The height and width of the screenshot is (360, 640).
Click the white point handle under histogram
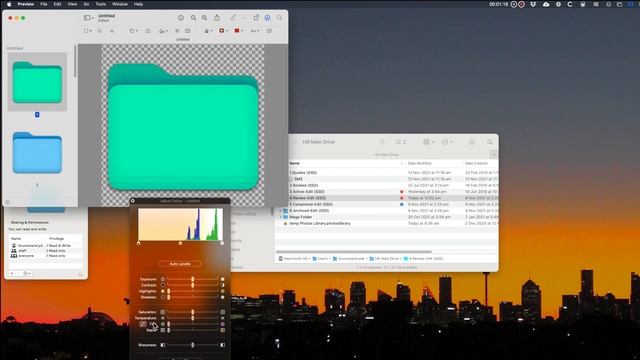(x=222, y=243)
